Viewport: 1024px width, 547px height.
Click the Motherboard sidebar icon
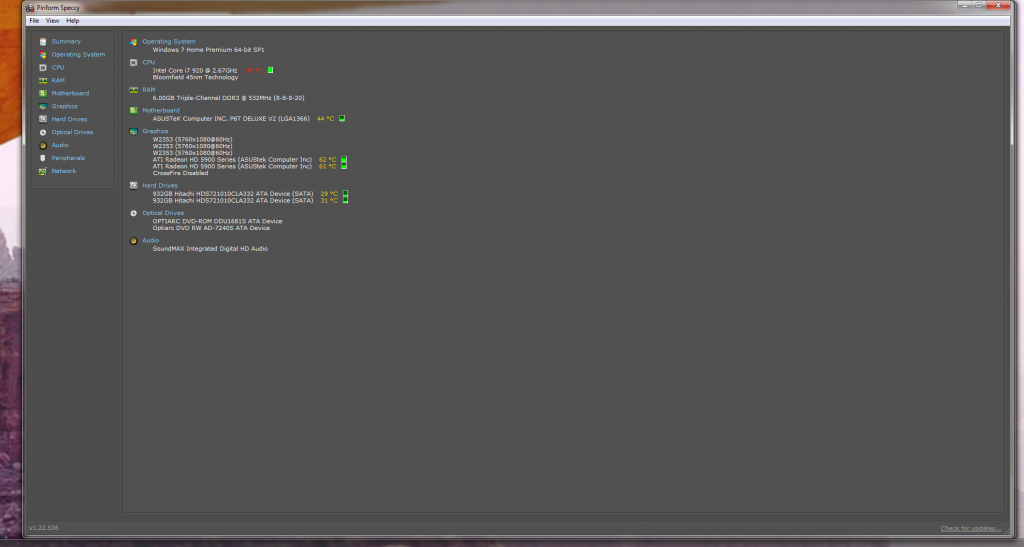click(x=42, y=93)
